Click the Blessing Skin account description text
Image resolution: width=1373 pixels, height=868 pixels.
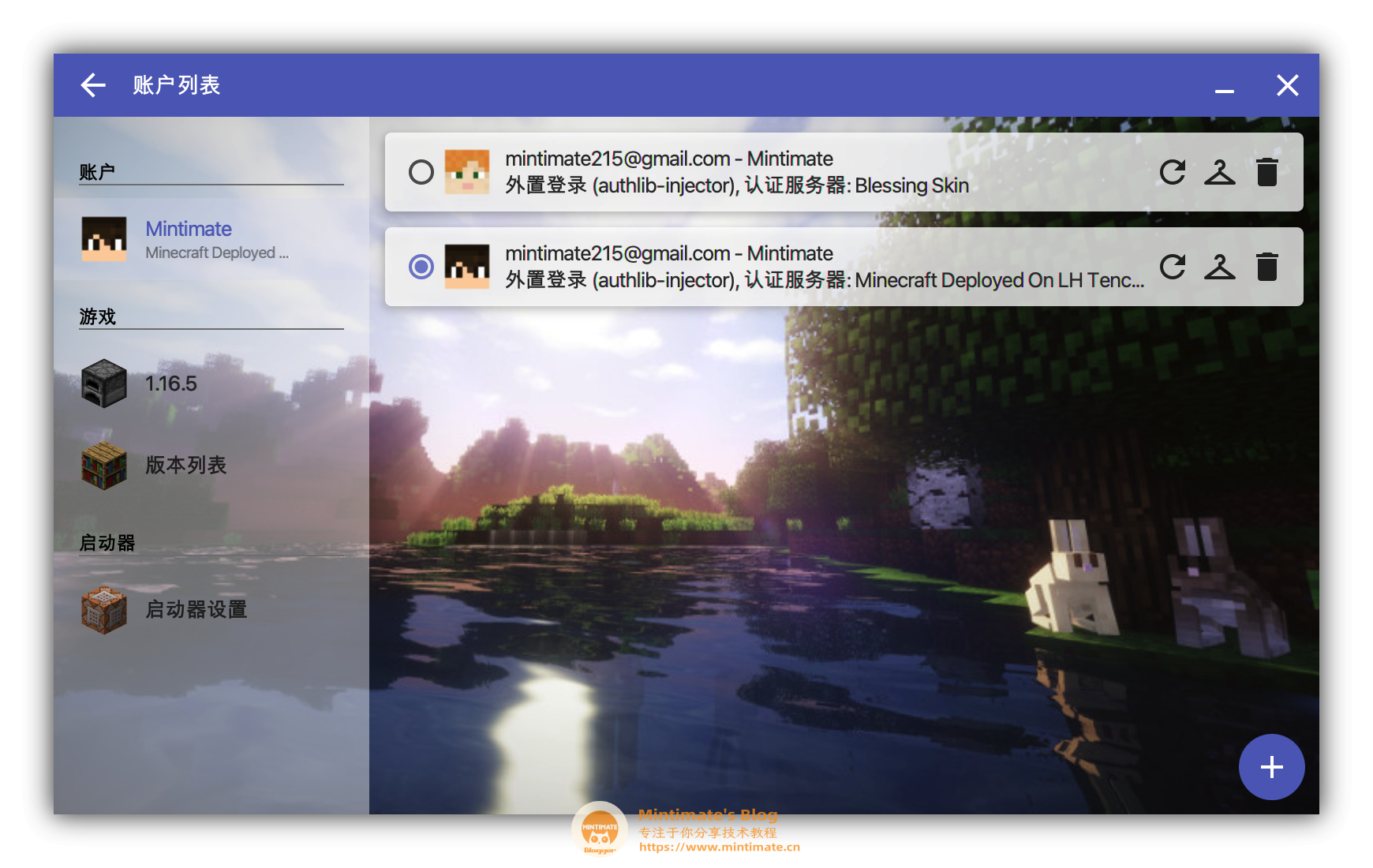737,185
